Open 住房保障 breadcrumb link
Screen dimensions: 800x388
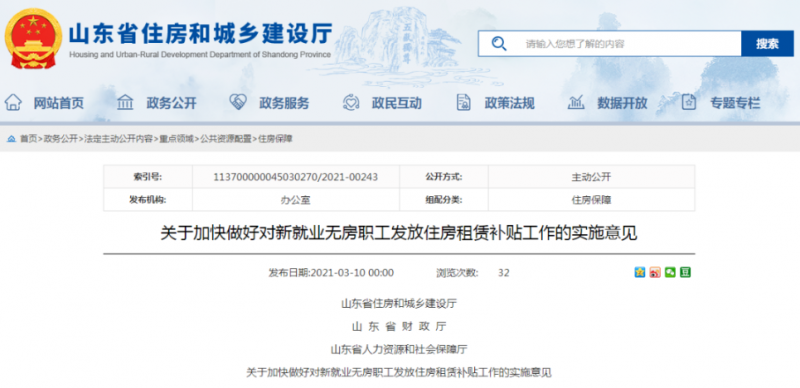[276, 138]
